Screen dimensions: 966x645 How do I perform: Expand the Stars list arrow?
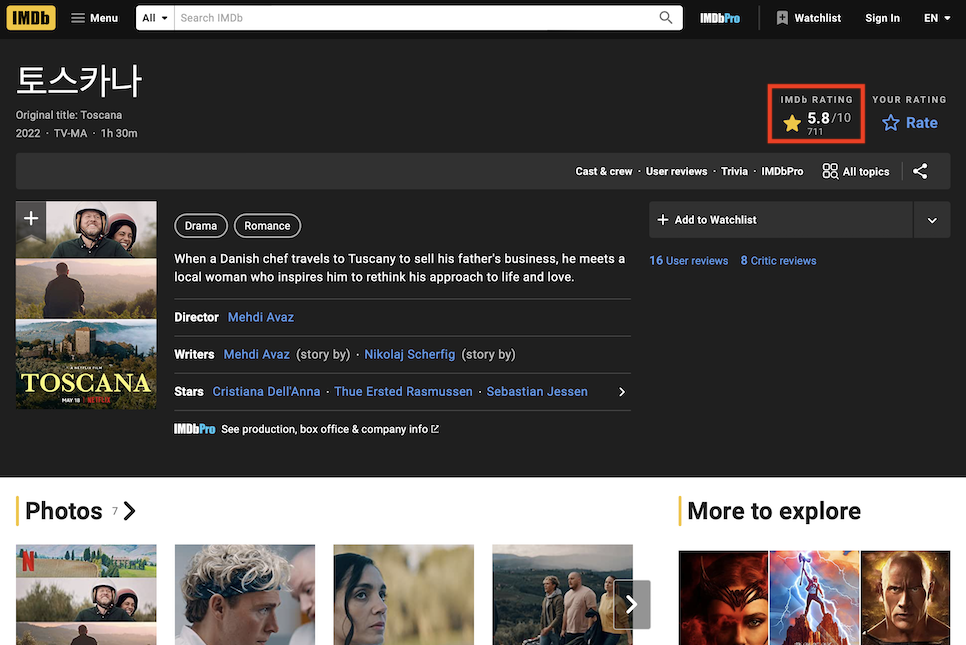622,392
